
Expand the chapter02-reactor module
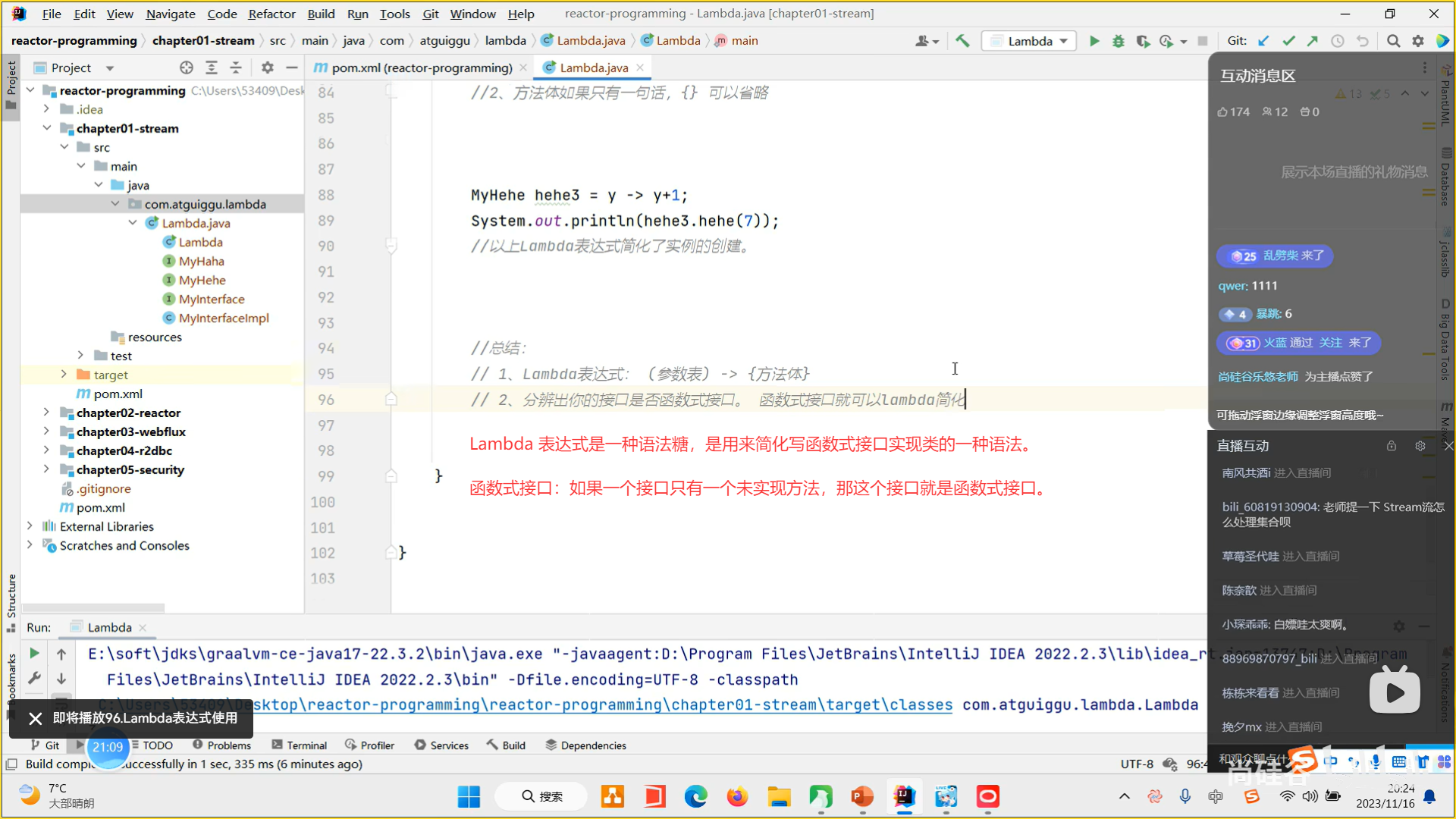tap(46, 413)
